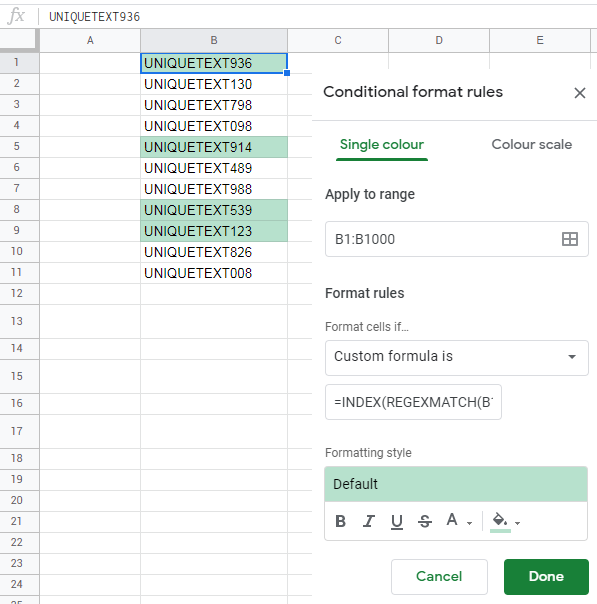The image size is (597, 604).
Task: Select the Default formatting style preview
Action: (456, 484)
